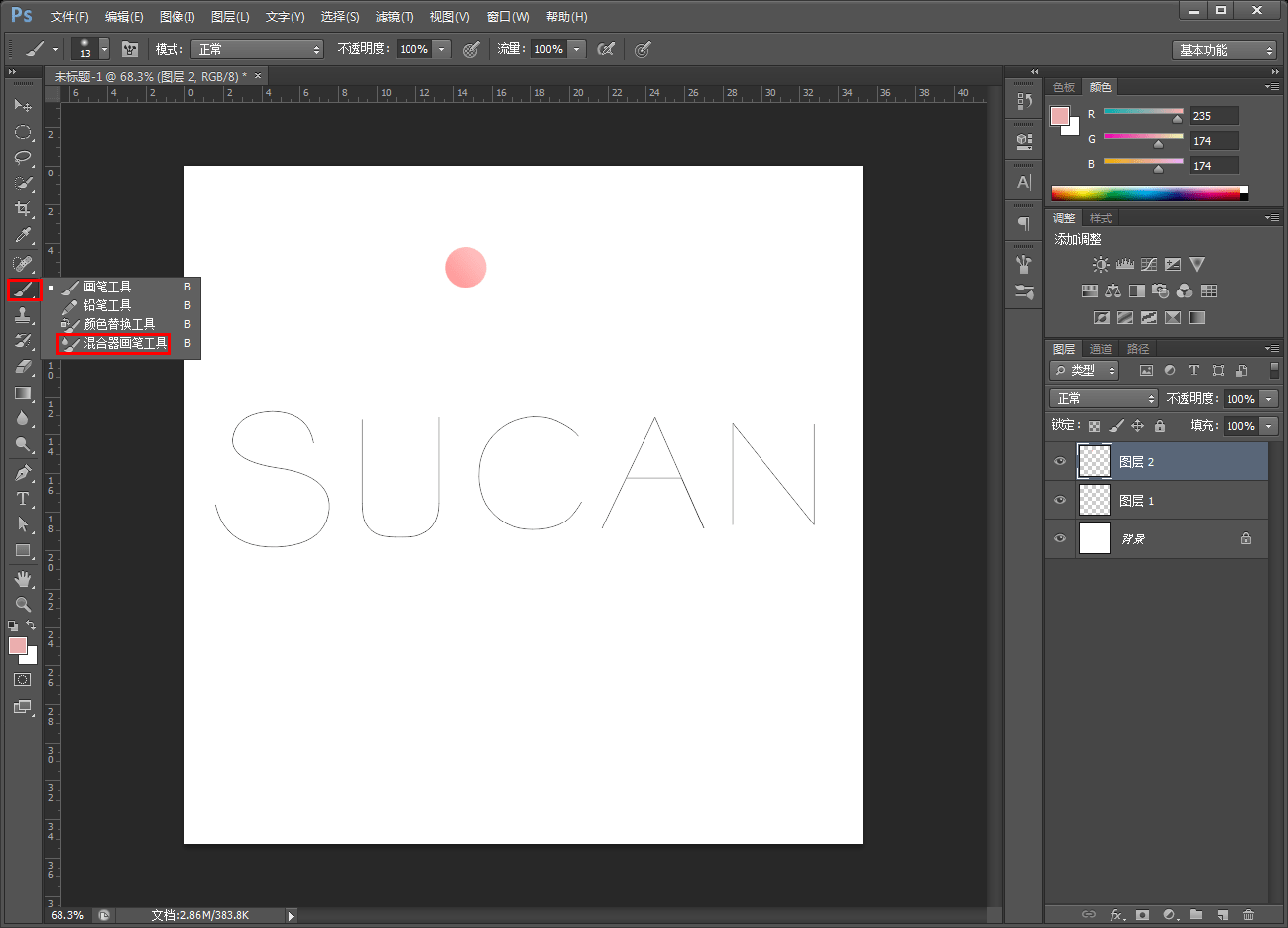Image resolution: width=1288 pixels, height=928 pixels.
Task: Enable pressure for opacity
Action: tap(471, 49)
